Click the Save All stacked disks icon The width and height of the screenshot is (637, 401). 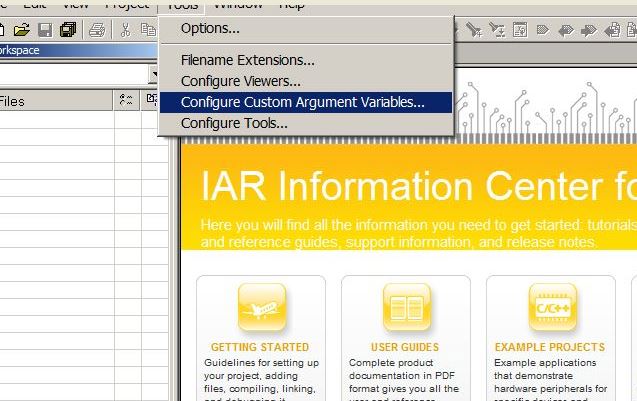[68, 30]
